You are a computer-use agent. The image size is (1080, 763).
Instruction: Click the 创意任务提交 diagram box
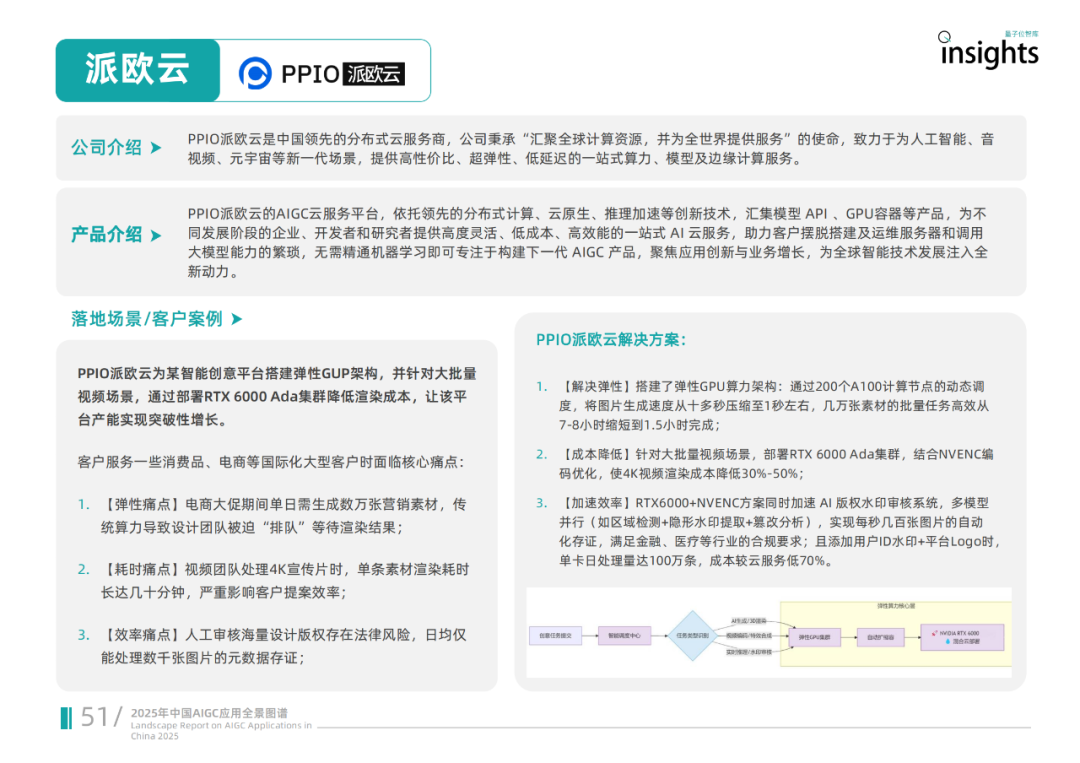(x=555, y=636)
